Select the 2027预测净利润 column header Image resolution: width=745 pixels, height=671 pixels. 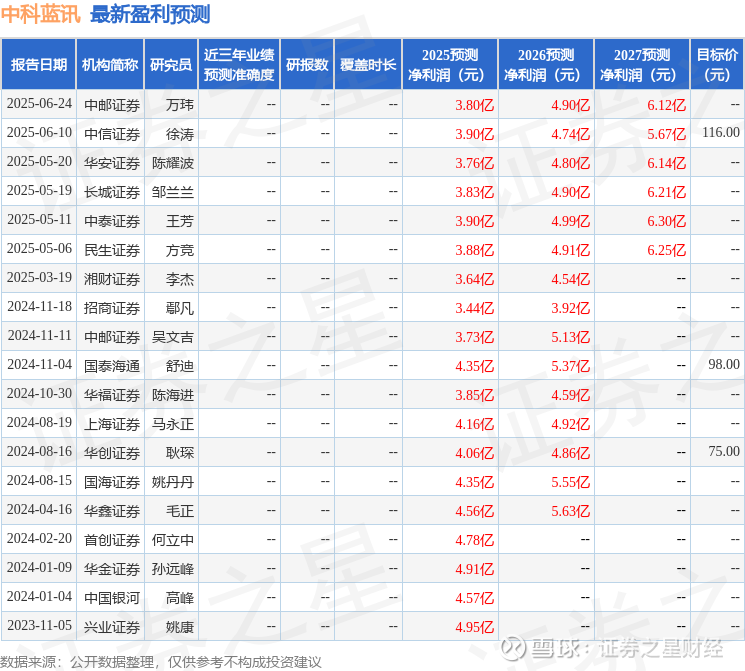pos(642,64)
